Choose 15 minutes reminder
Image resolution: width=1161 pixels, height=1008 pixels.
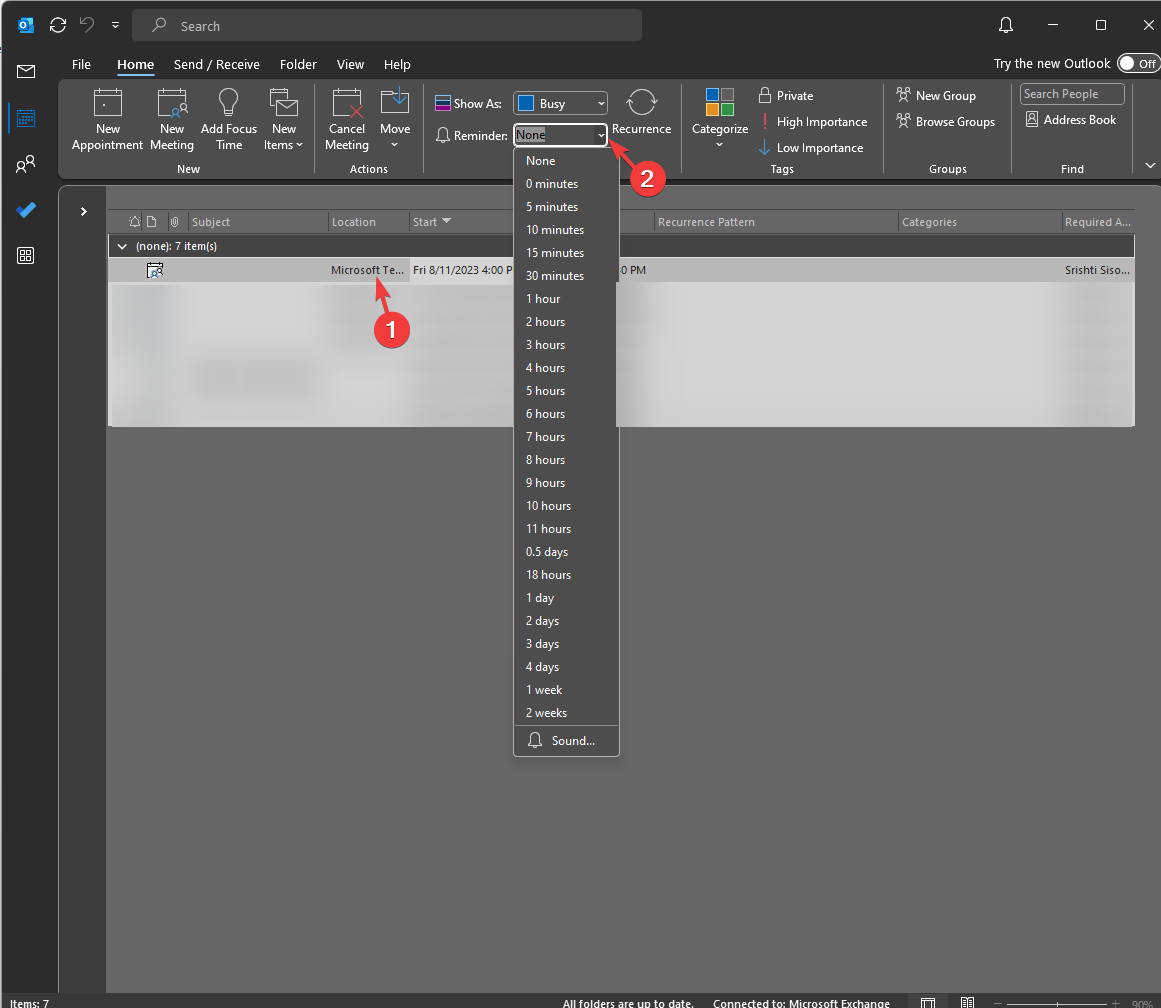coord(566,253)
